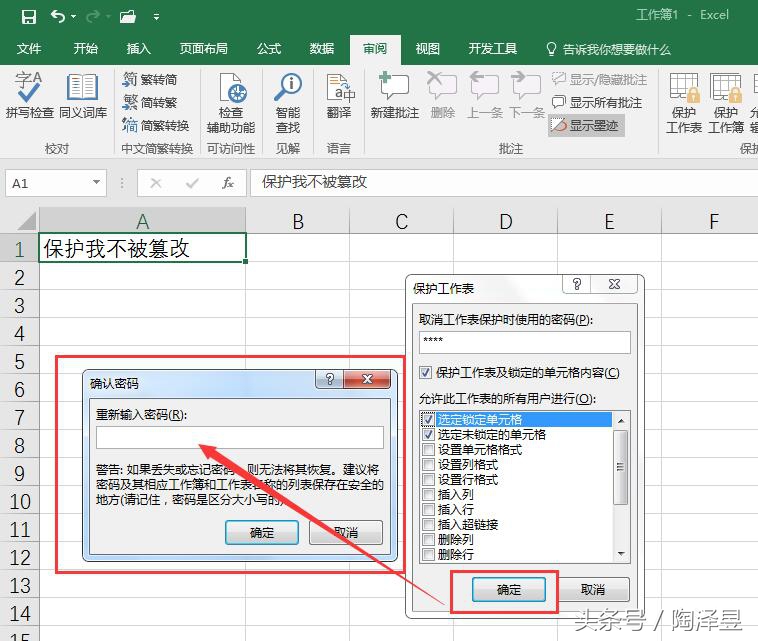Click 取消 in 保护工作表 dialog
This screenshot has height=641, width=758.
click(593, 589)
